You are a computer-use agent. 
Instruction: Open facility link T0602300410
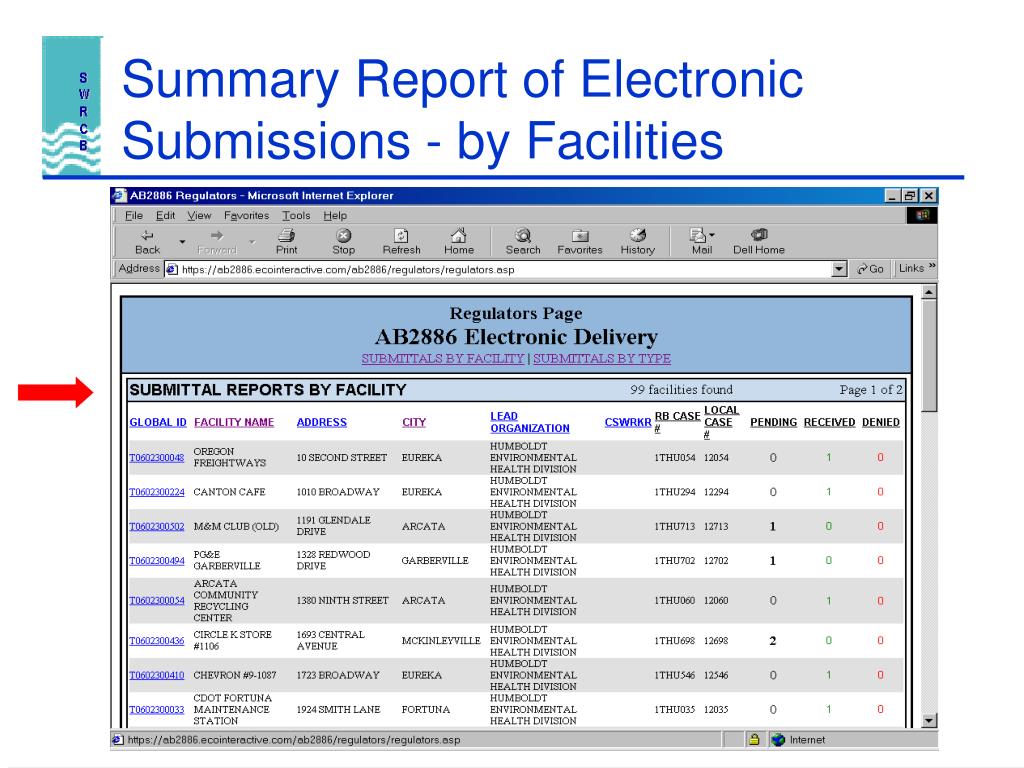tap(157, 675)
